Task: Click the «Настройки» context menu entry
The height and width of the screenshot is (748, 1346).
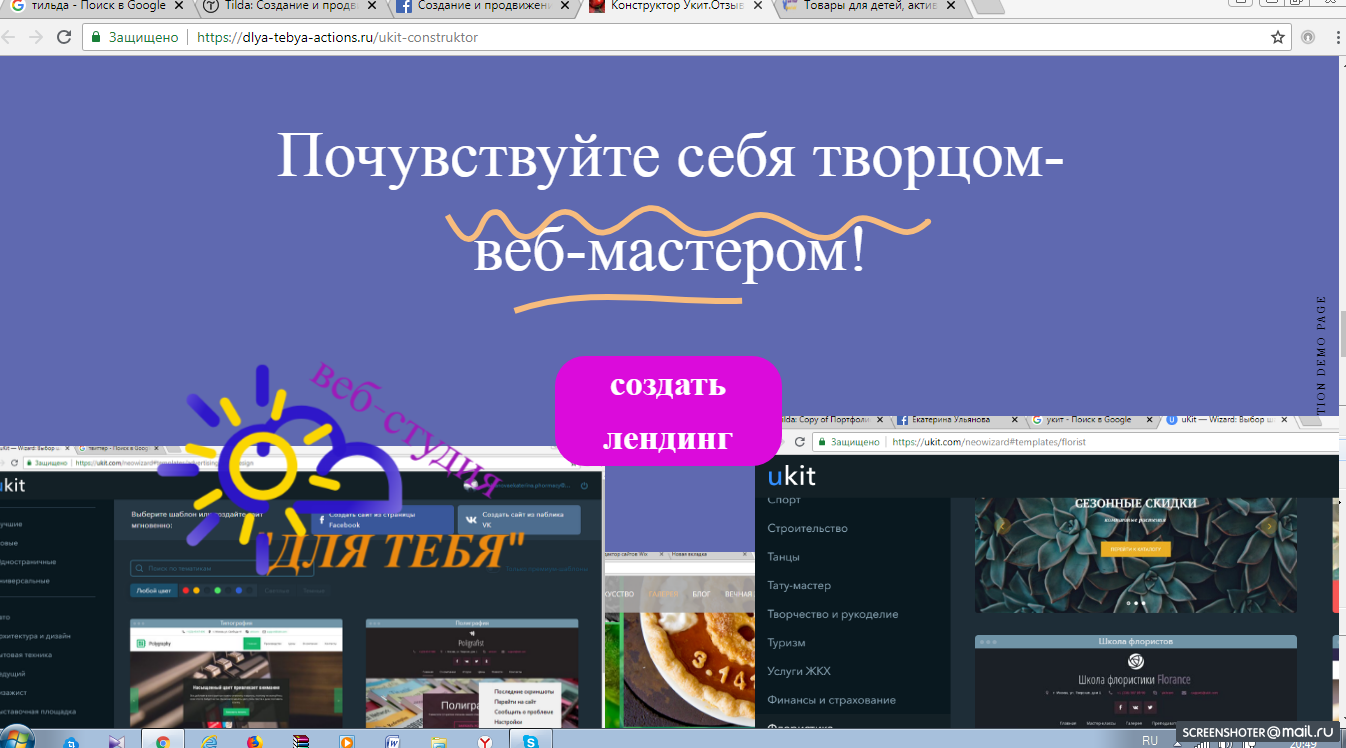Action: pos(508,721)
